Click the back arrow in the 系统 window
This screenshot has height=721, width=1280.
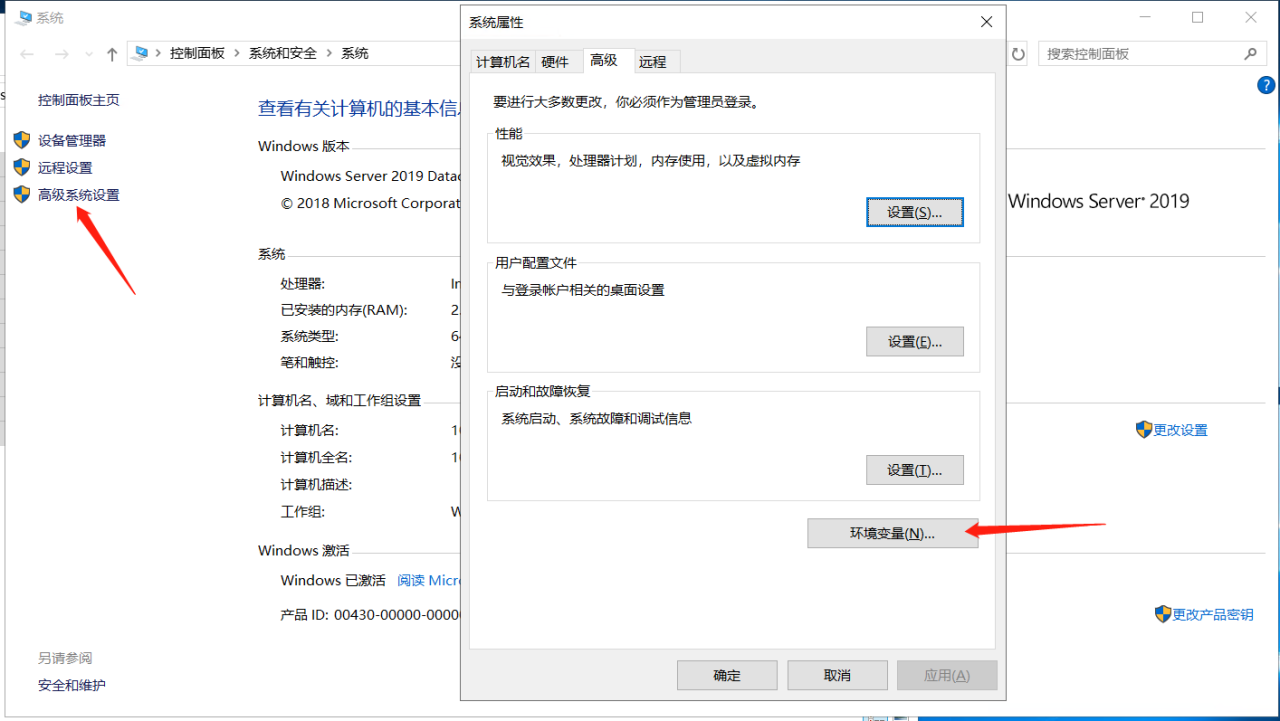click(27, 54)
